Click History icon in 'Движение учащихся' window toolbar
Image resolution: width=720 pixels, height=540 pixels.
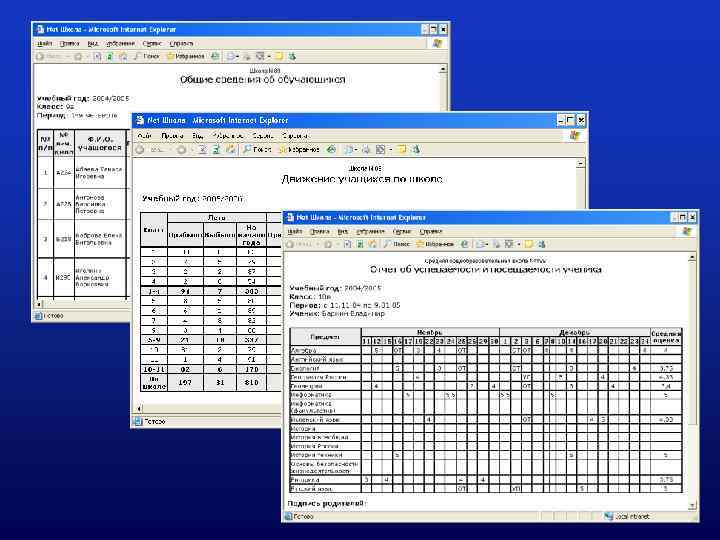tap(331, 150)
